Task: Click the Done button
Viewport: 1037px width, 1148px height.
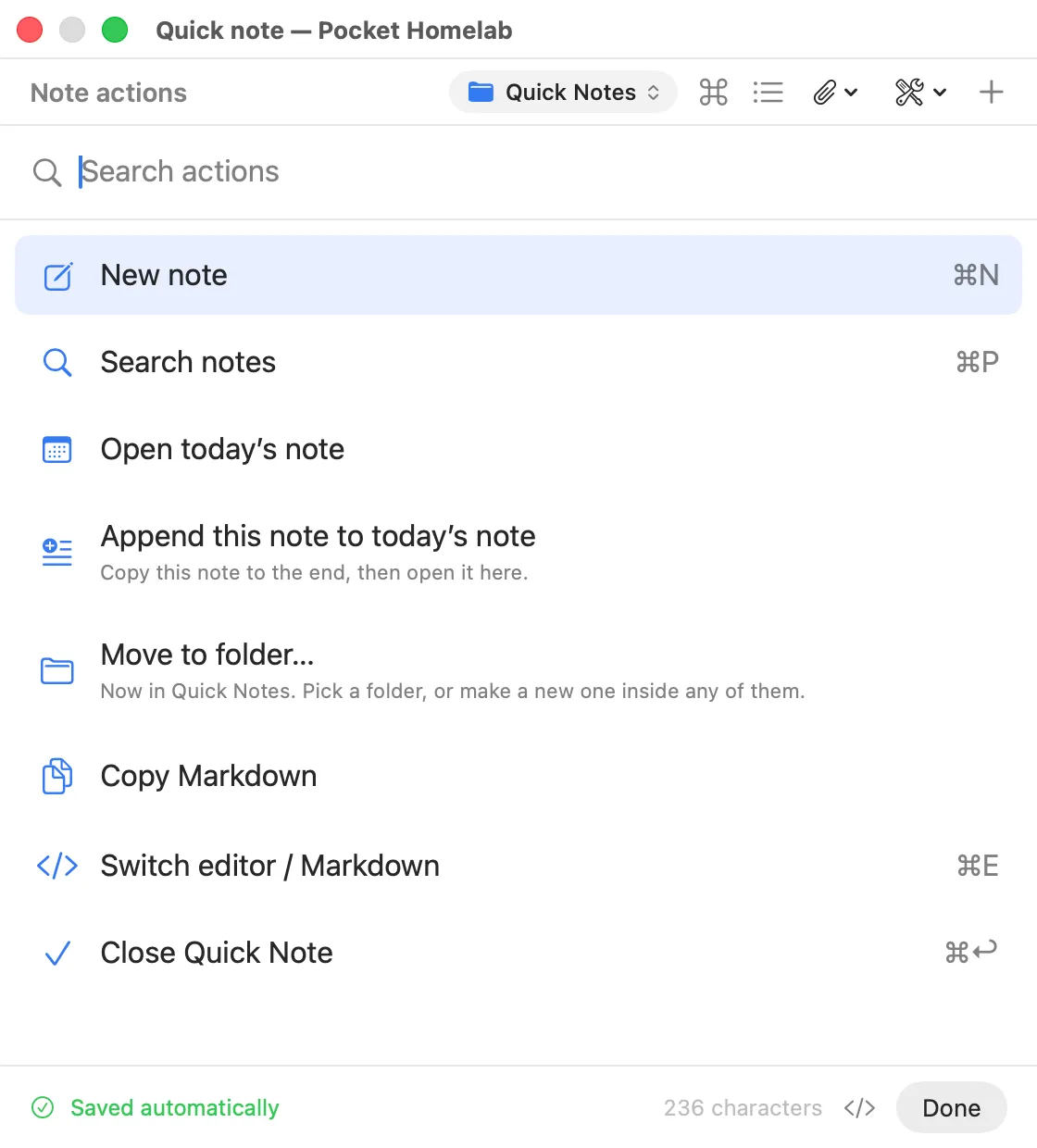Action: click(951, 1107)
